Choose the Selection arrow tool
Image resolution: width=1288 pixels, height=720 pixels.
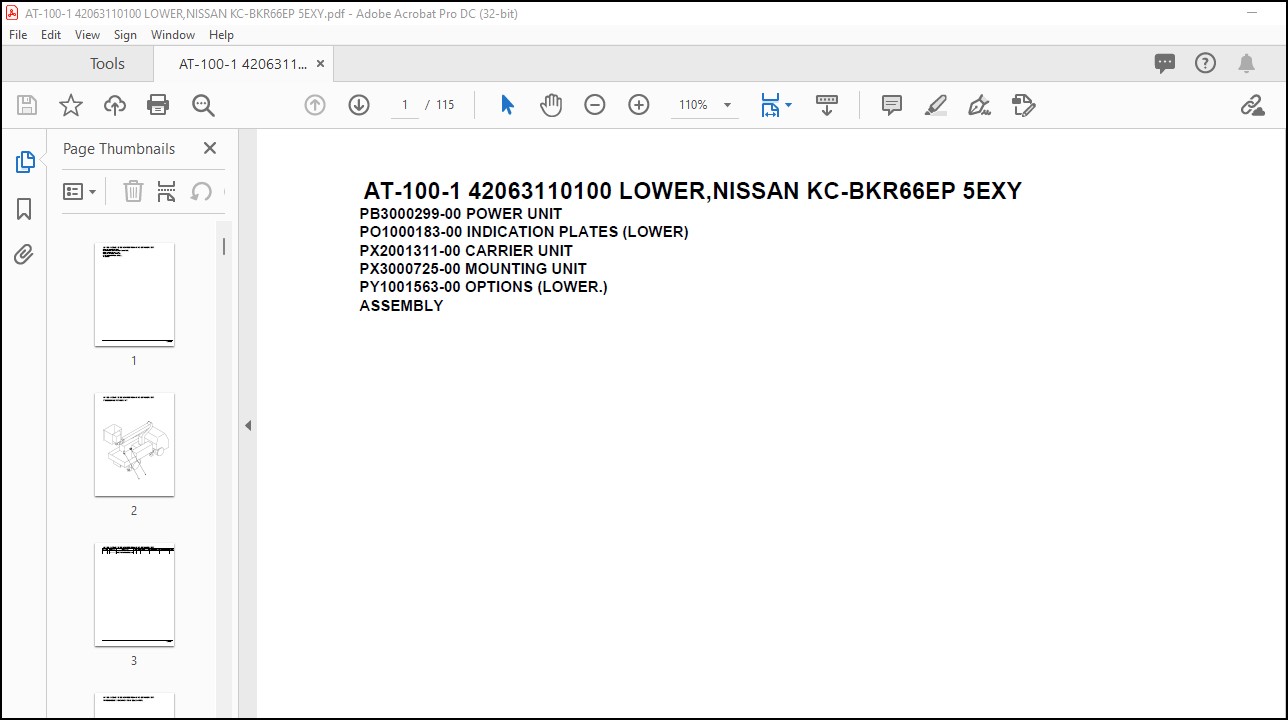pos(507,105)
